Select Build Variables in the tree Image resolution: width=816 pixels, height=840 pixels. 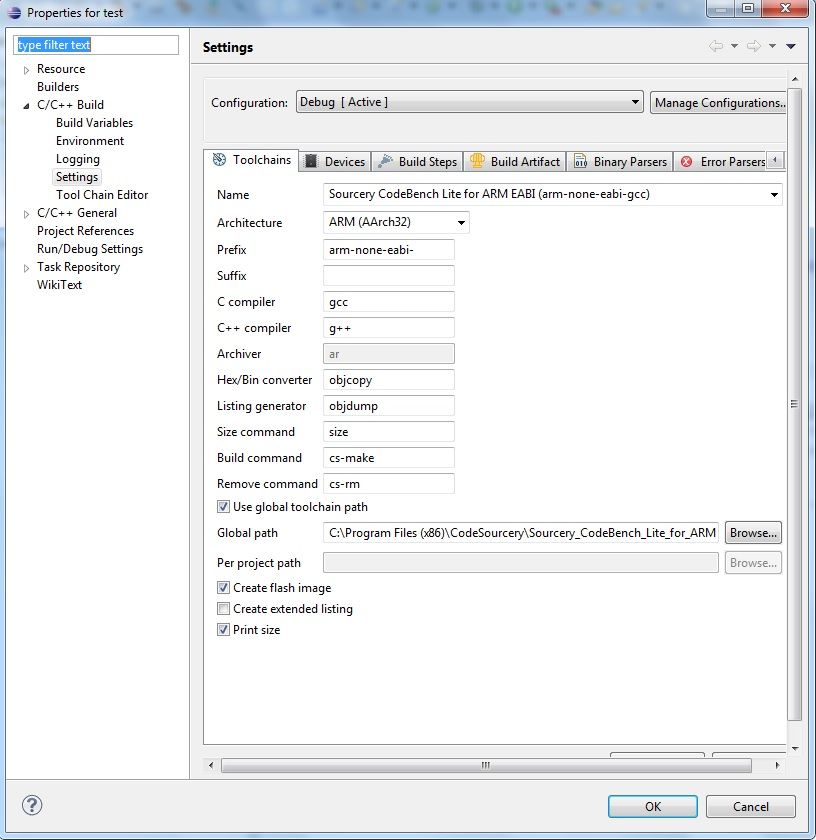point(94,123)
